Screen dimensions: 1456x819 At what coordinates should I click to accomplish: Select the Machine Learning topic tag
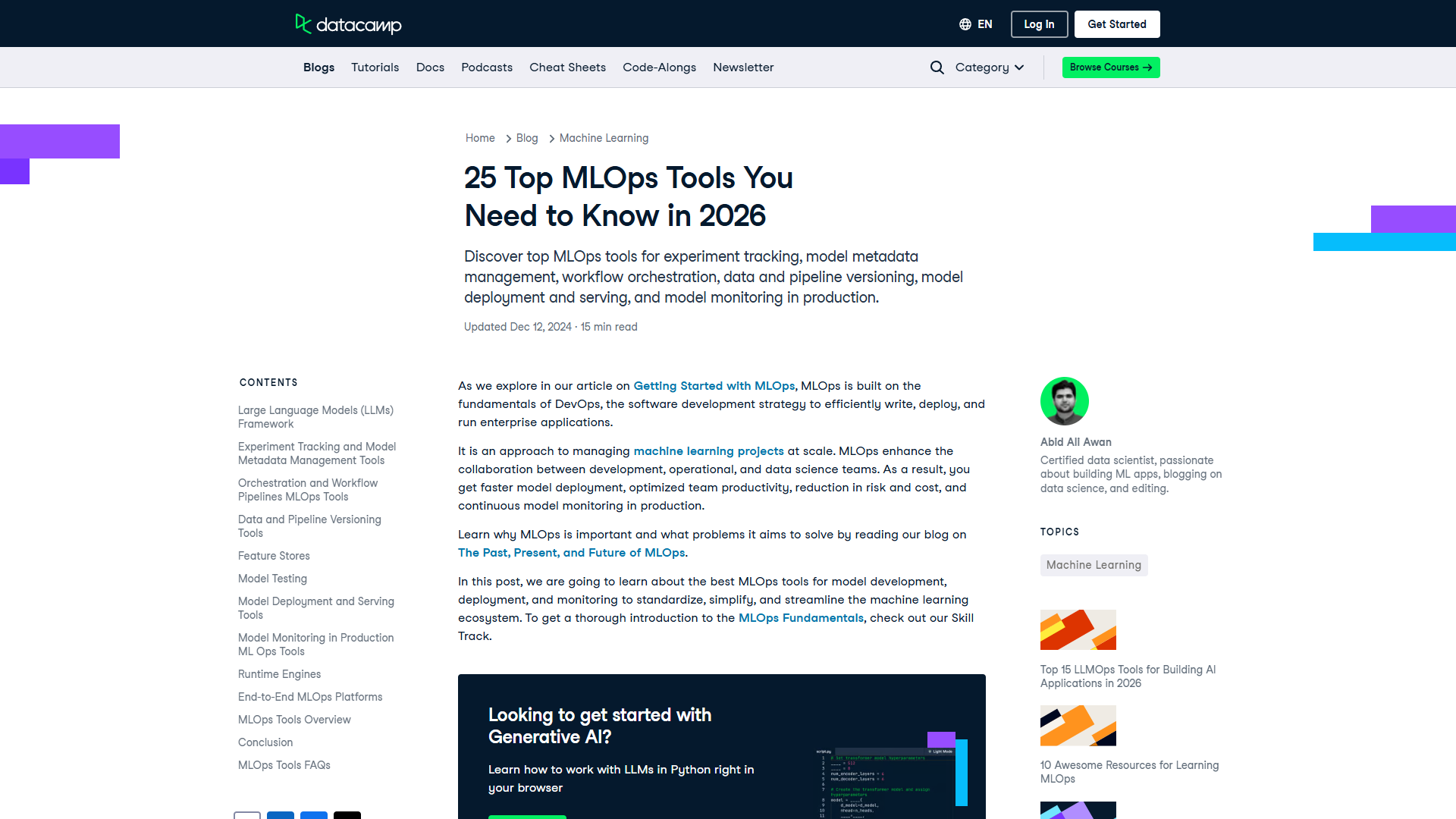tap(1094, 565)
